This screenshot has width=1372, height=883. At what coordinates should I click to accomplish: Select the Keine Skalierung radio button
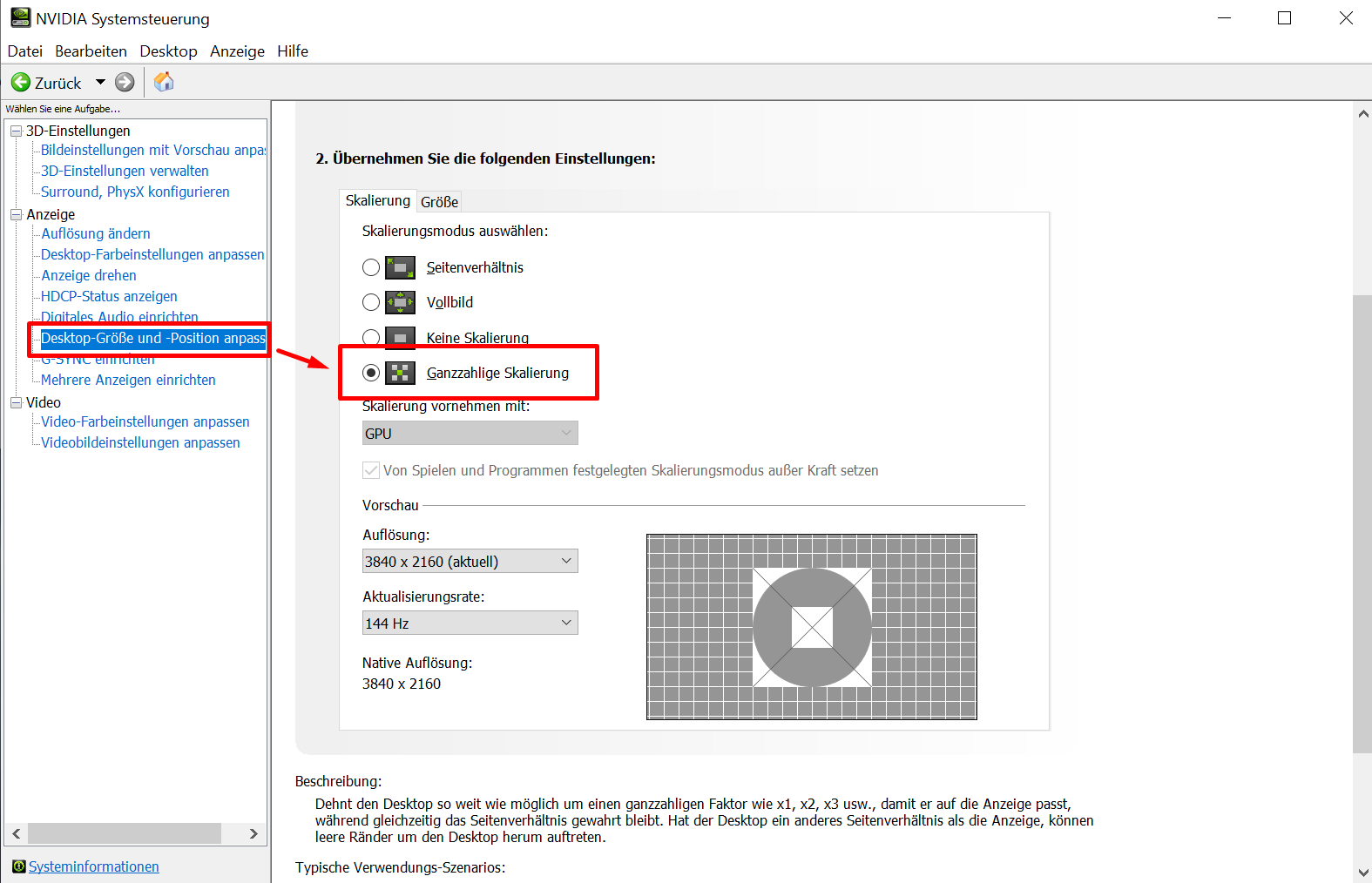tap(371, 337)
